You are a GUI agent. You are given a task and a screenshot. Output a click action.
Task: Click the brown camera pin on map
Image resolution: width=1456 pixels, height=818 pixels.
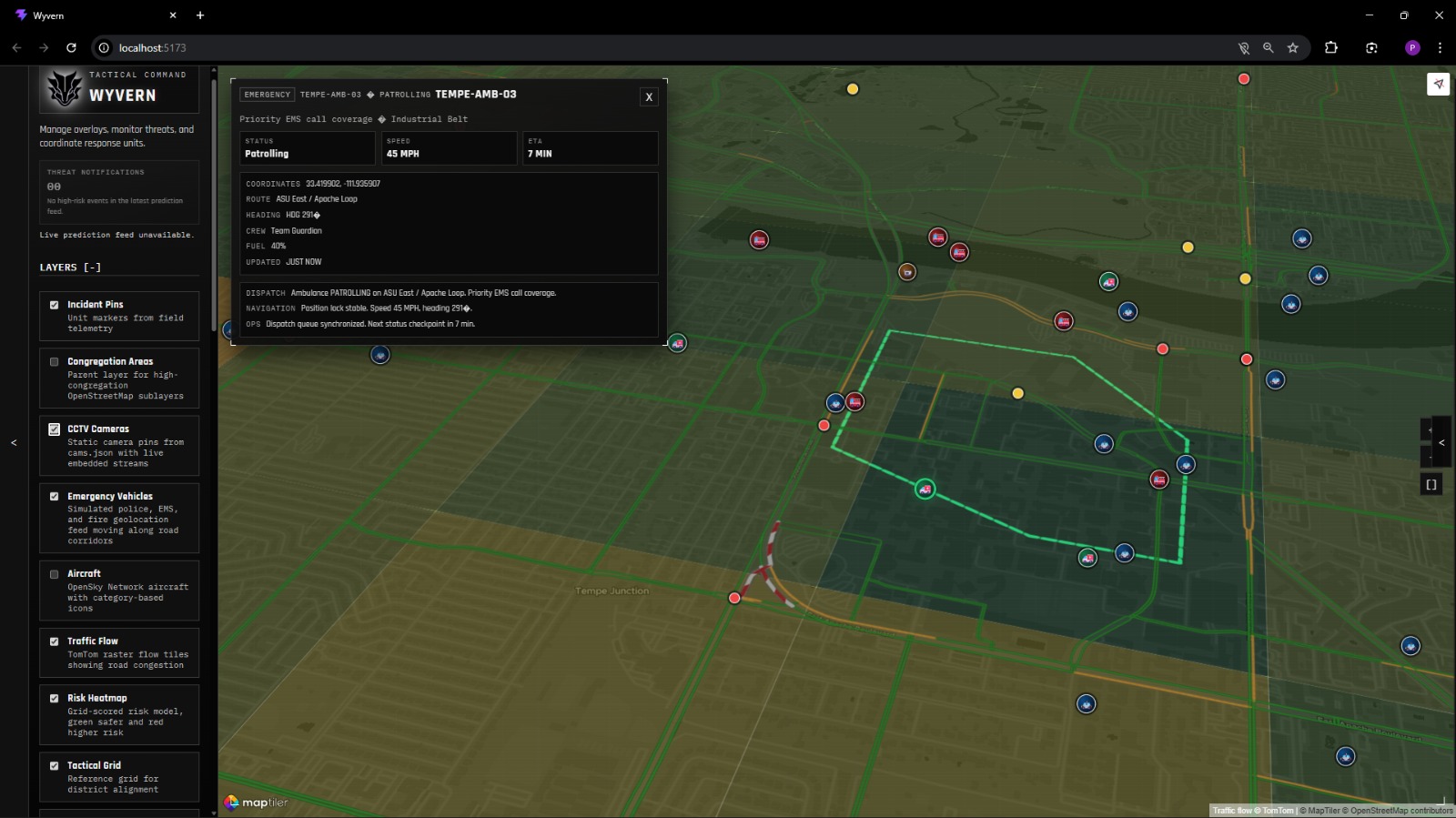coord(907,271)
